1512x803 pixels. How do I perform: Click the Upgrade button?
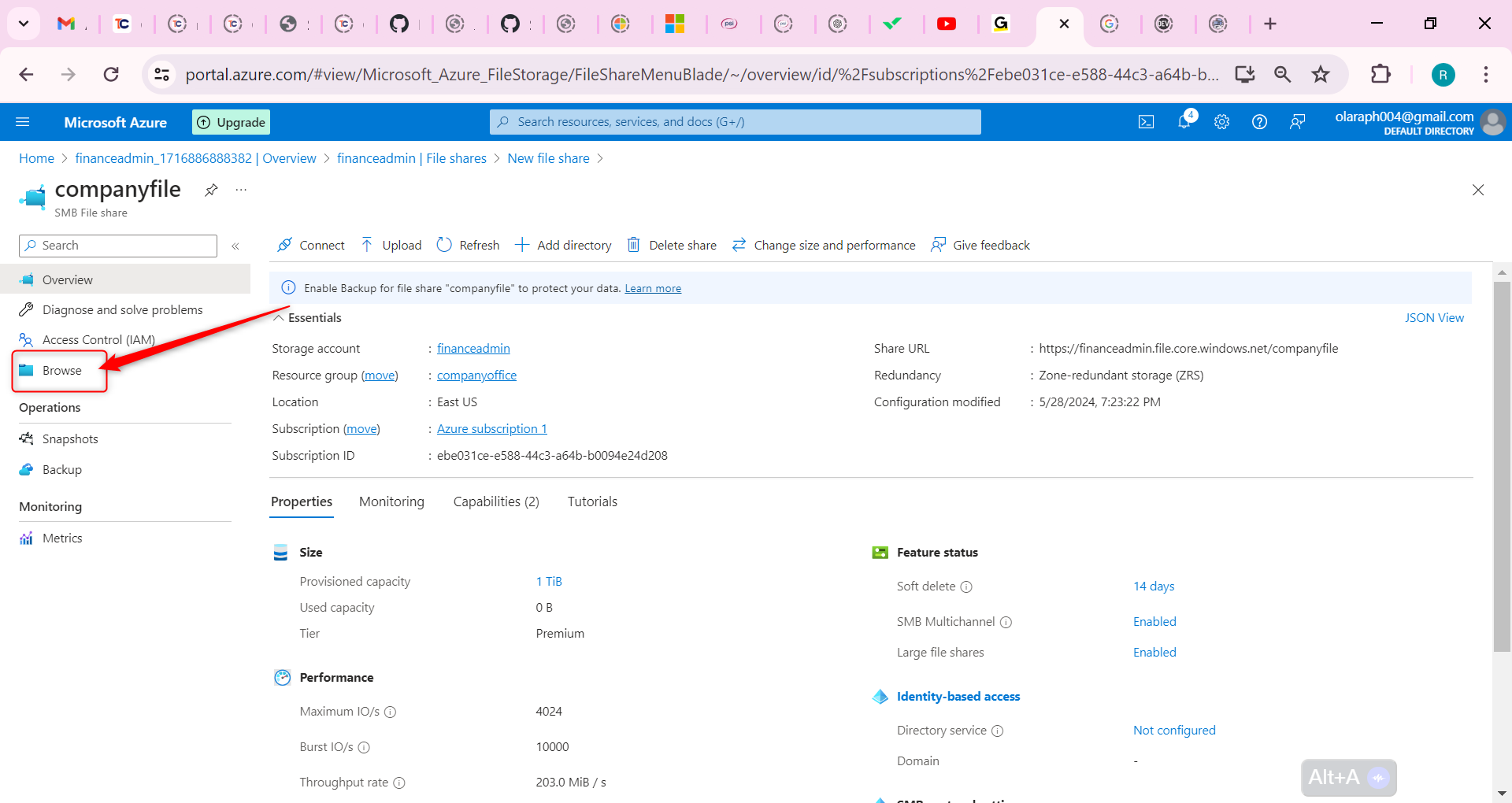[231, 121]
